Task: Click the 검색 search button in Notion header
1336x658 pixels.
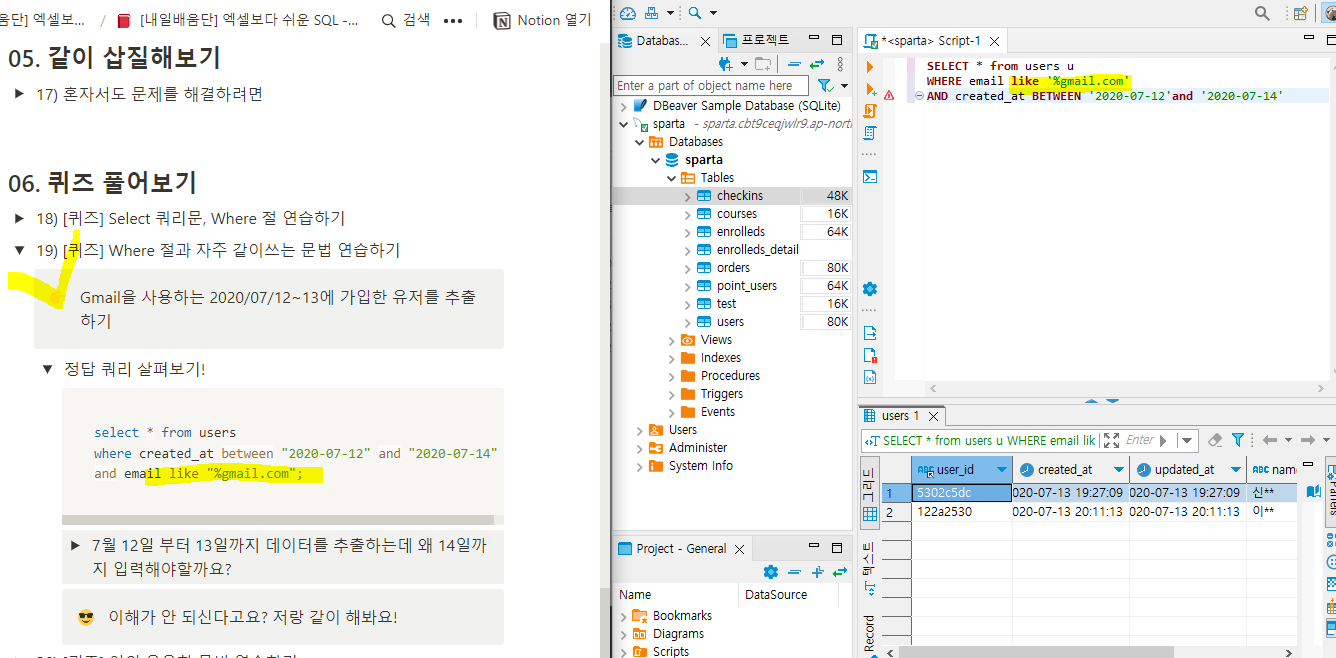Action: [406, 20]
